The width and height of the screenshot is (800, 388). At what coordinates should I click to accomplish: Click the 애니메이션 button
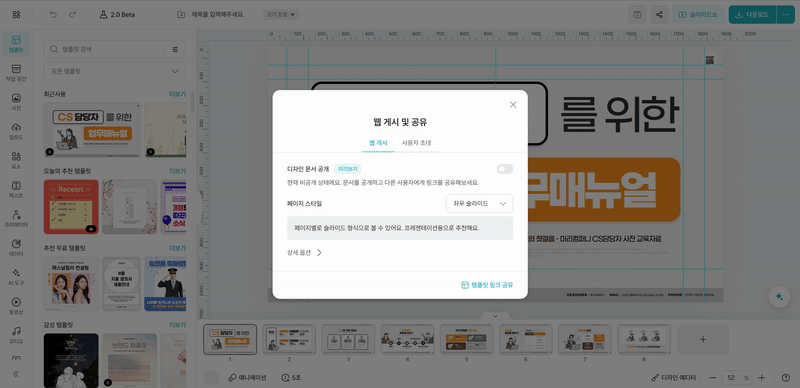click(247, 378)
